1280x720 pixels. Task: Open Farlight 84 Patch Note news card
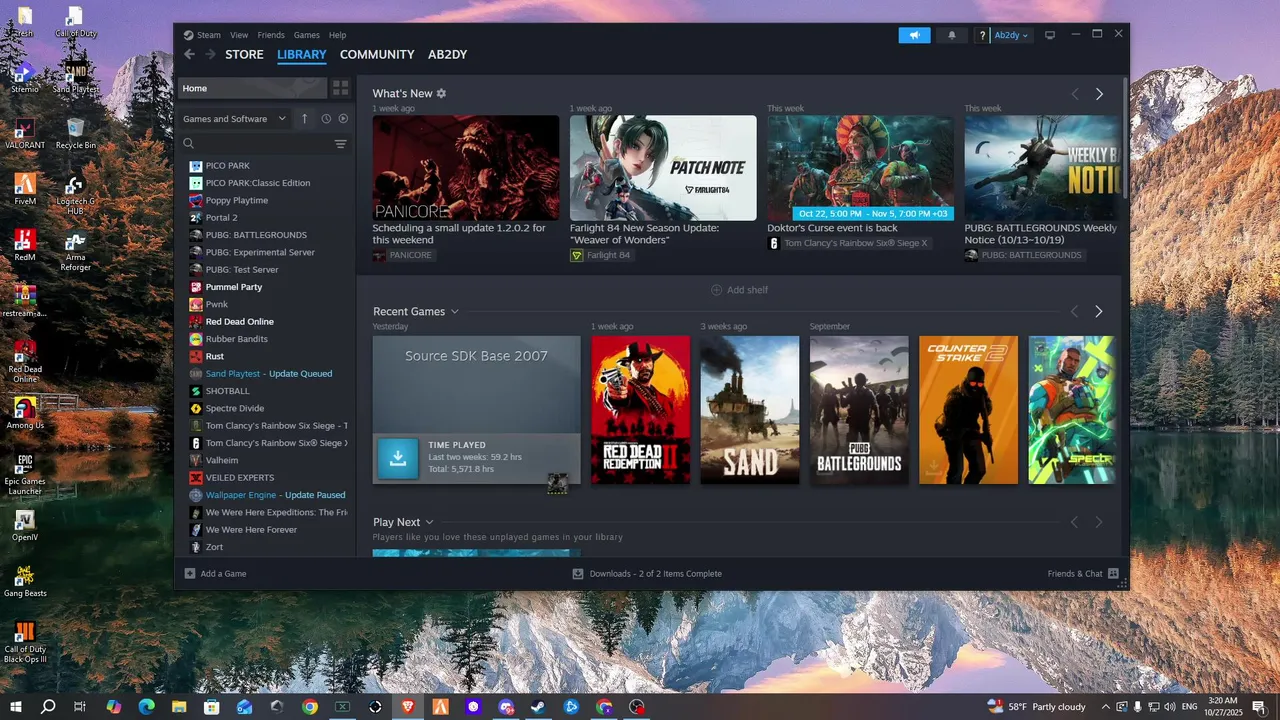pos(663,168)
